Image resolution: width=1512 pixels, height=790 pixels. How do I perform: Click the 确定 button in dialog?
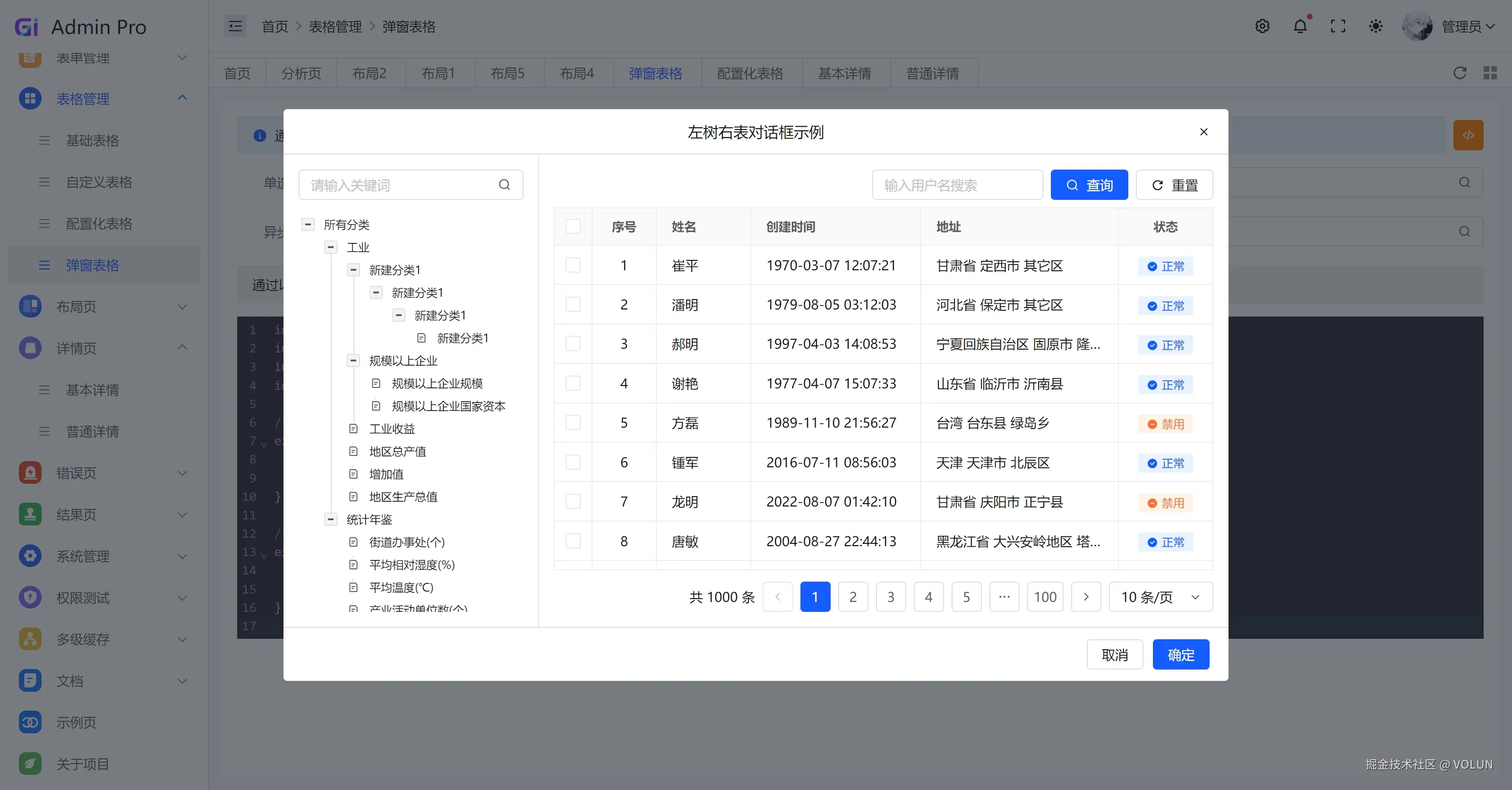[x=1180, y=654]
